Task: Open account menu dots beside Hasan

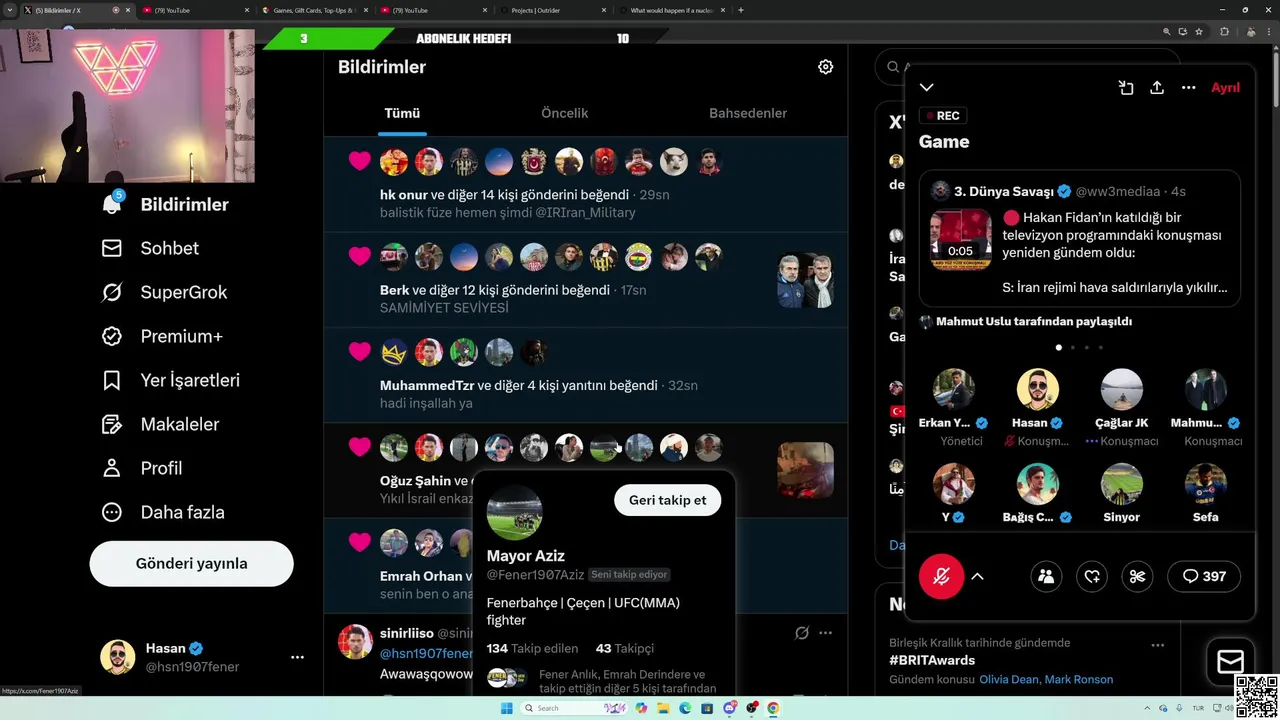Action: (297, 657)
